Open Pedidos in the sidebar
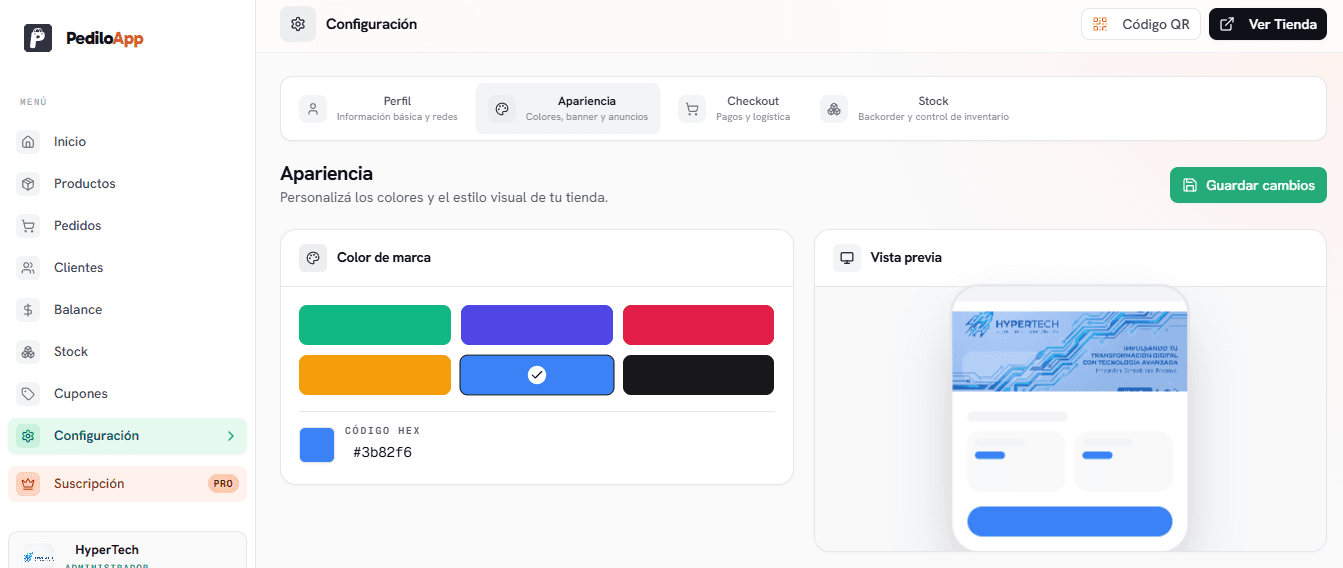This screenshot has width=1343, height=568. point(127,226)
